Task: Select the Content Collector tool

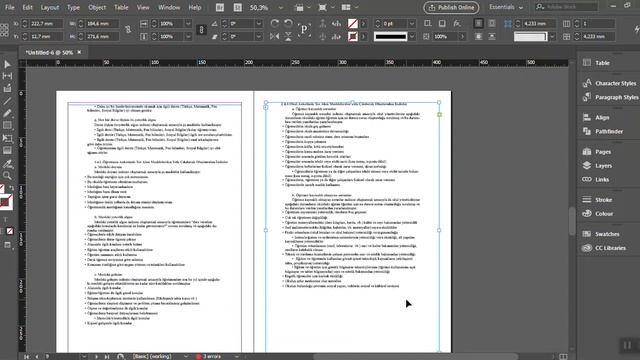Action: click(7, 89)
